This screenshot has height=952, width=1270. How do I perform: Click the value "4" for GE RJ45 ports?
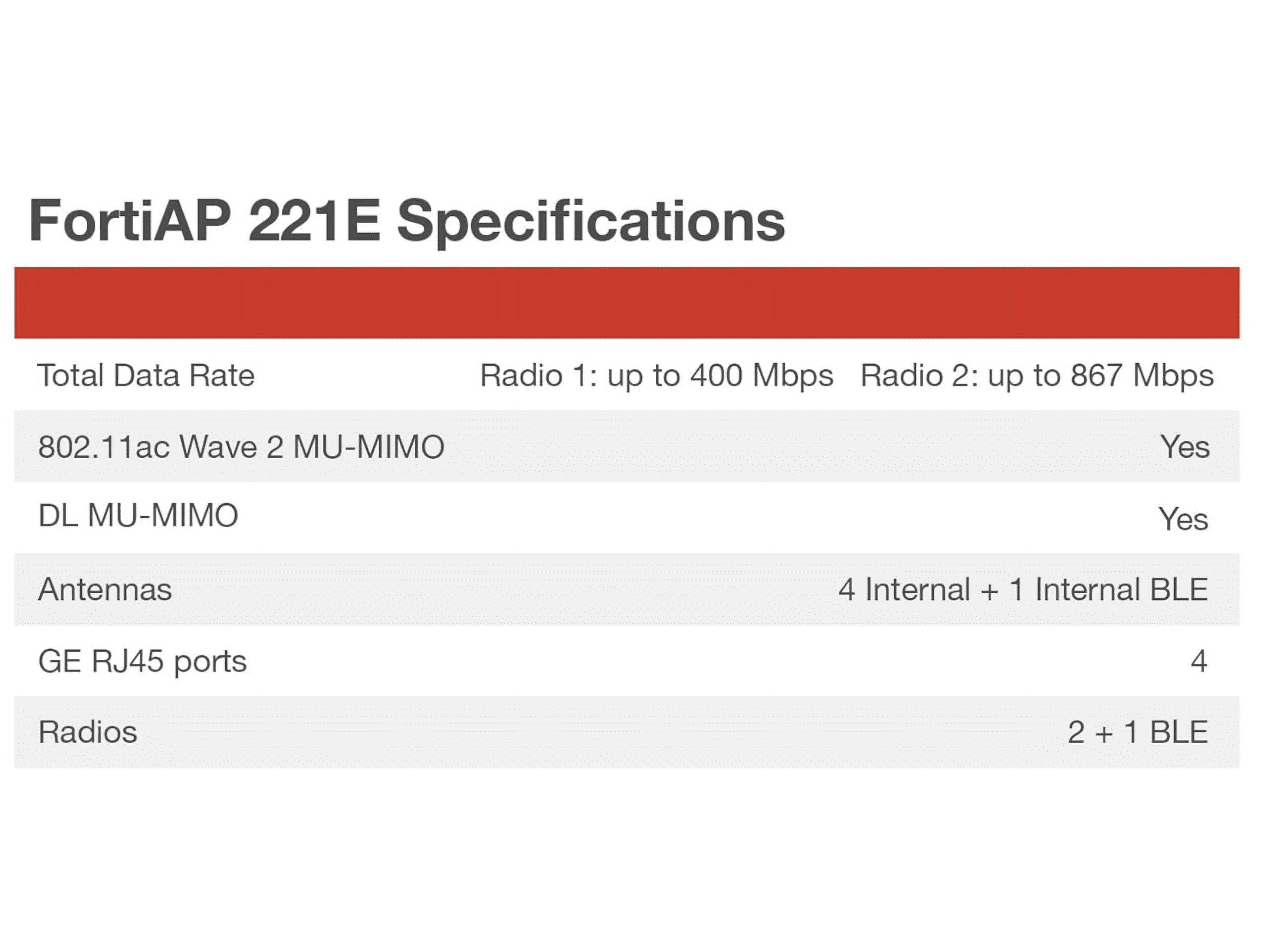pyautogui.click(x=1199, y=661)
